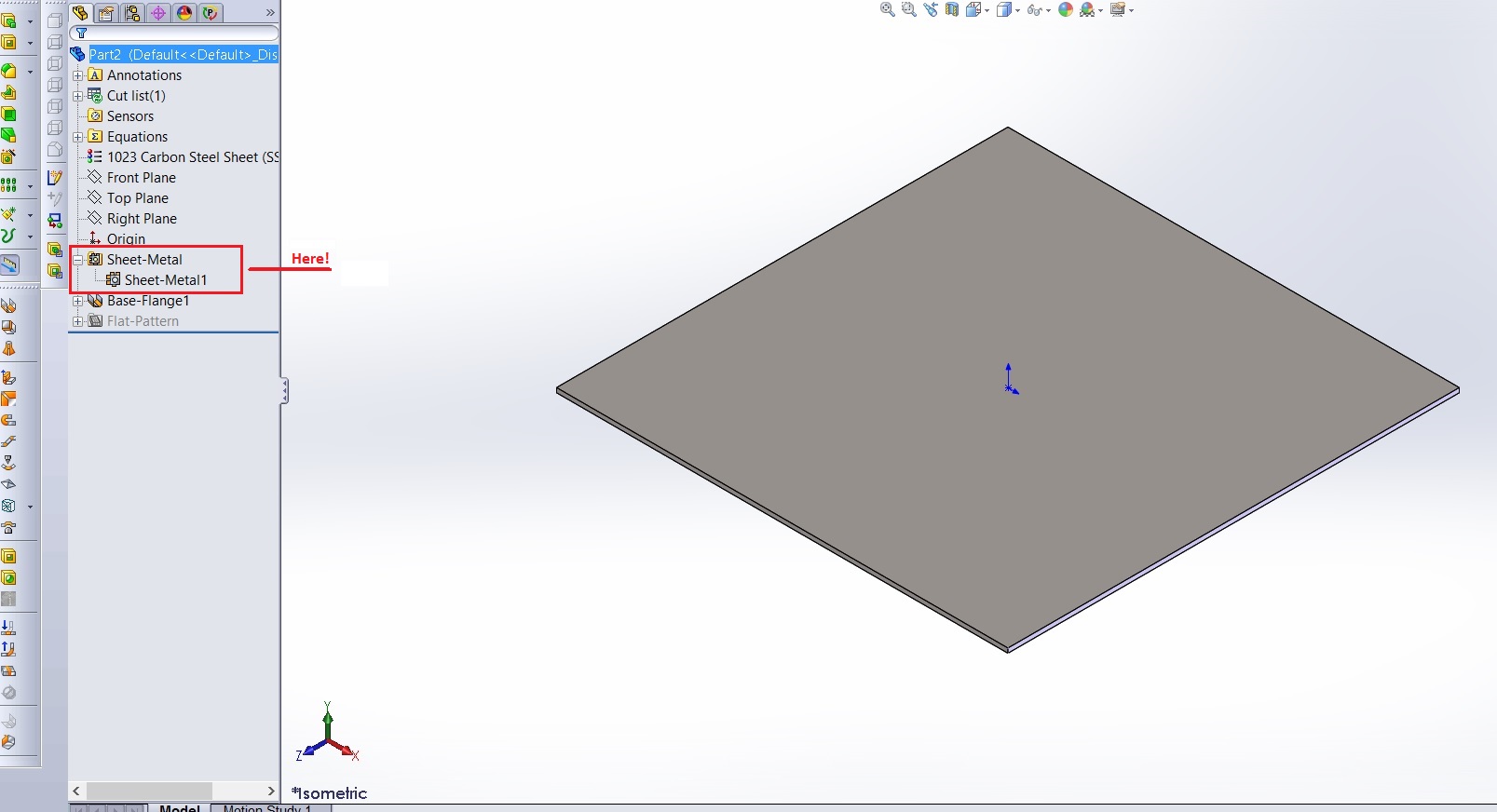Viewport: 1497px width, 812px height.
Task: Click the Fold icon
Action: coord(8,649)
